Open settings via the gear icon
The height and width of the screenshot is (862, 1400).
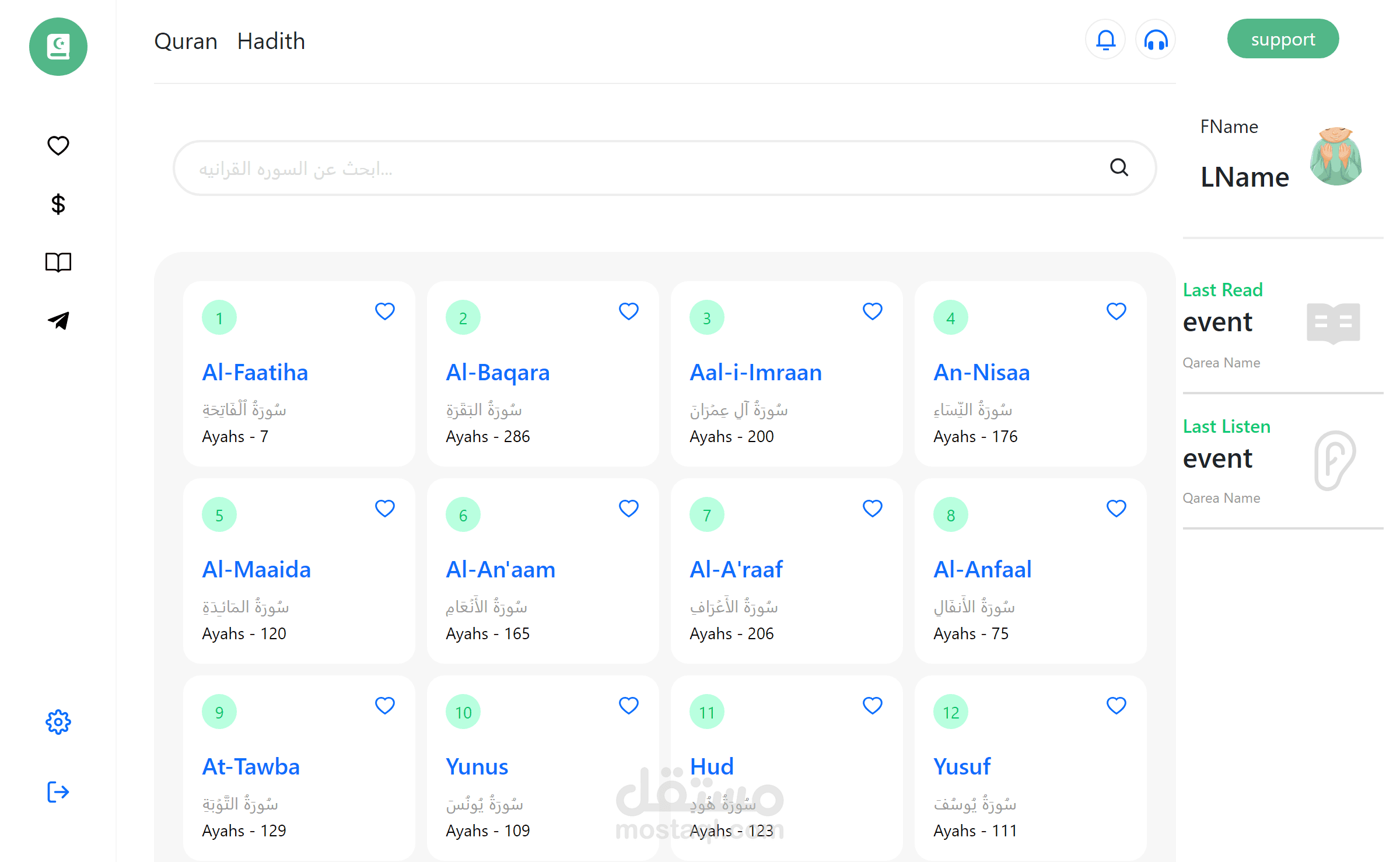58,722
